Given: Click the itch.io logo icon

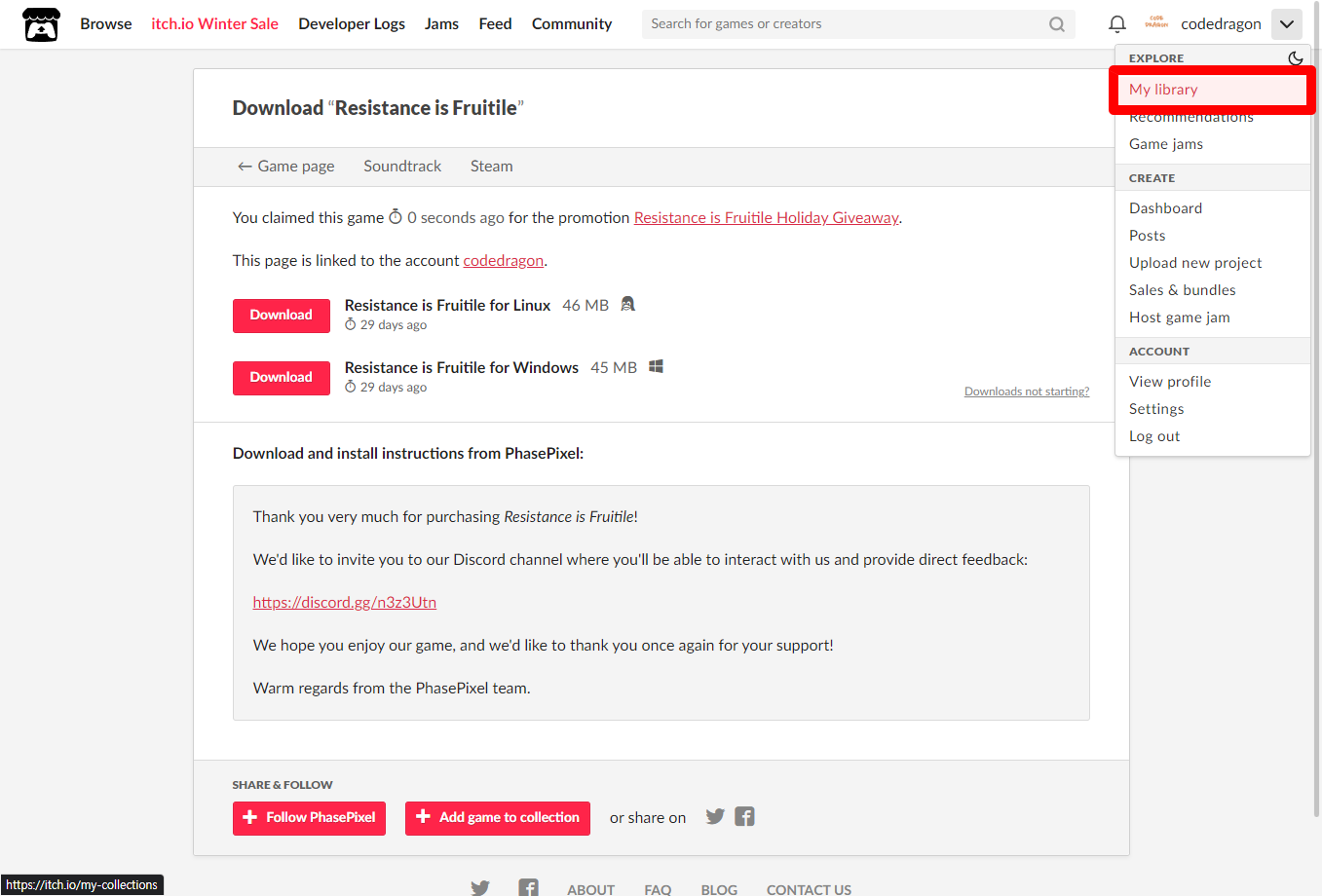Looking at the screenshot, I should [41, 24].
